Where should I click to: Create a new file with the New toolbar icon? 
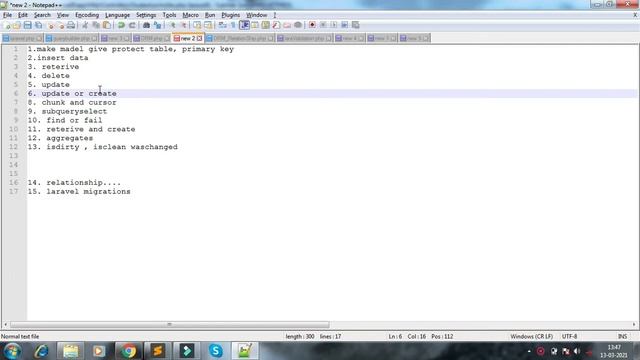coord(7,25)
